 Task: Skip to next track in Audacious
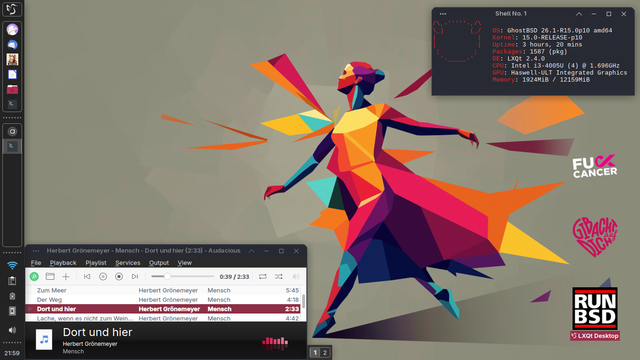tap(135, 276)
